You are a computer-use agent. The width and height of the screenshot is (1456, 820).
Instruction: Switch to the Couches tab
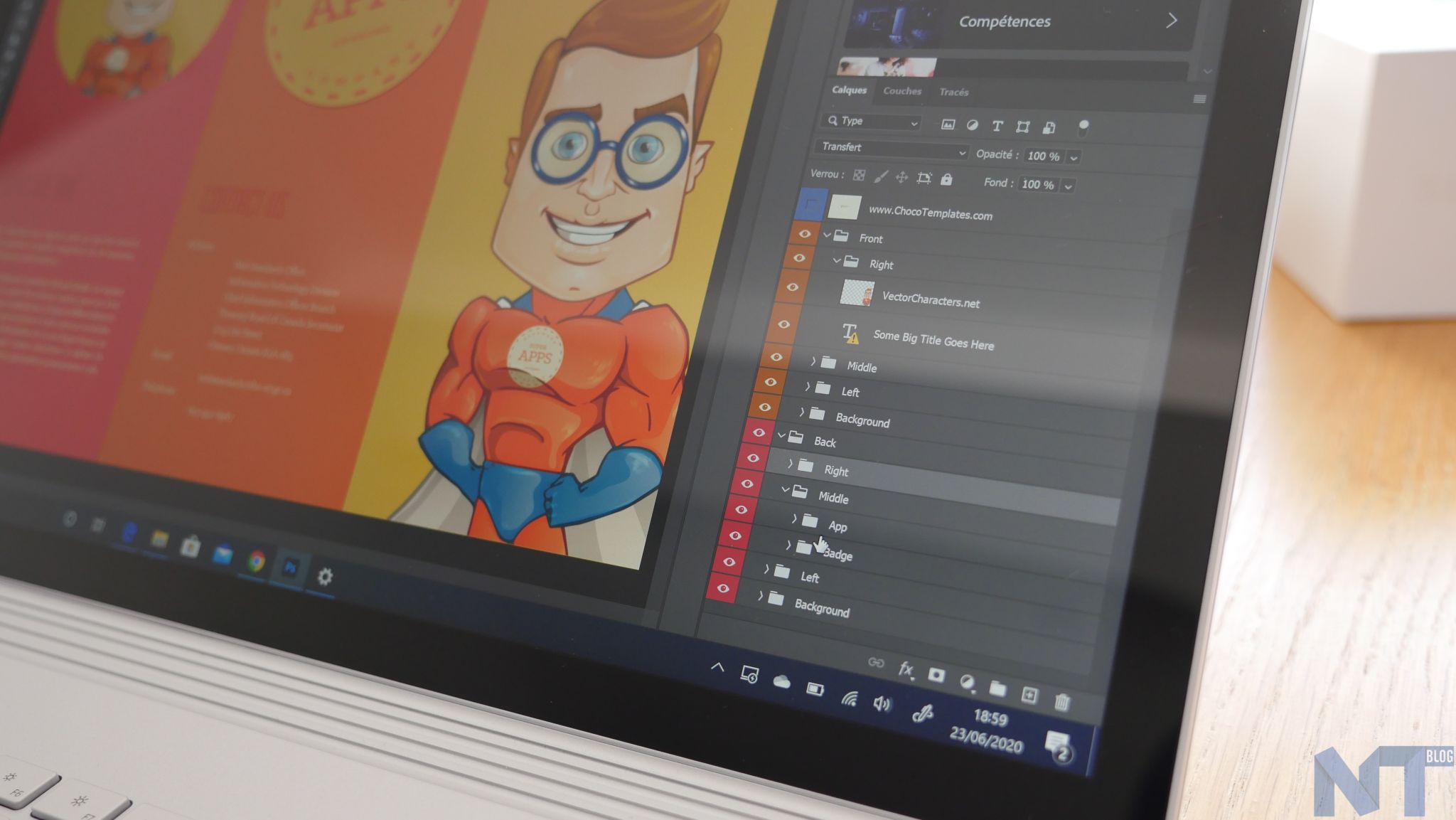point(901,91)
